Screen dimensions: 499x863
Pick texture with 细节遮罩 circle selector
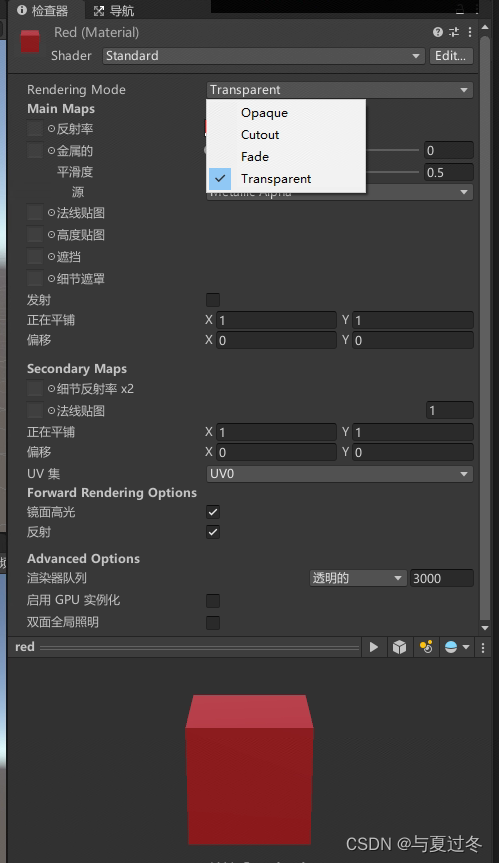point(51,279)
